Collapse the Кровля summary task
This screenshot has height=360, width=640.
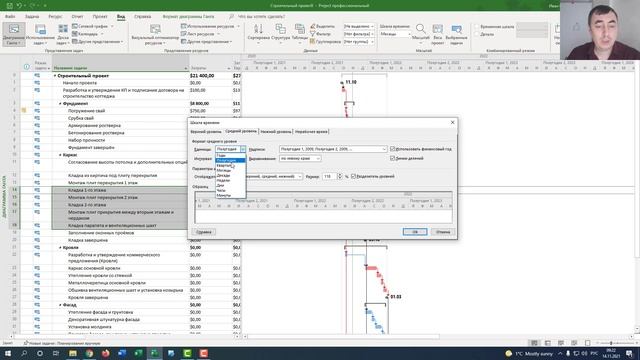point(60,248)
